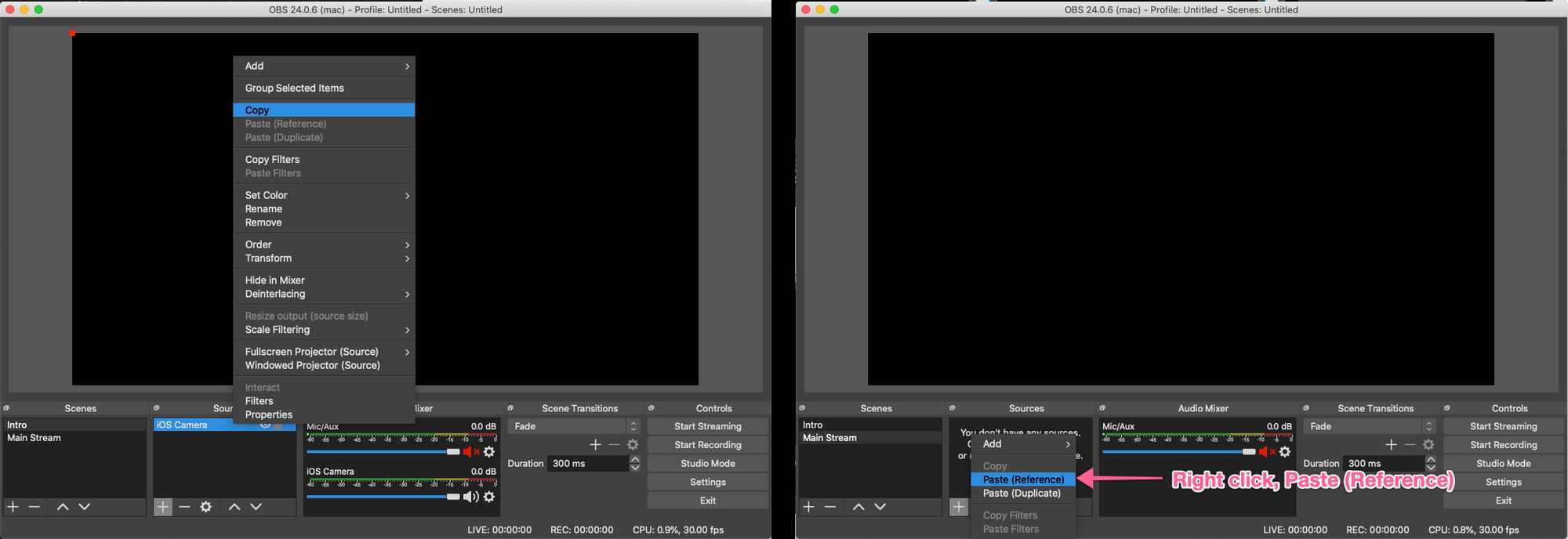This screenshot has height=539, width=1568.
Task: Open Studio Mode in the left window
Action: [707, 464]
